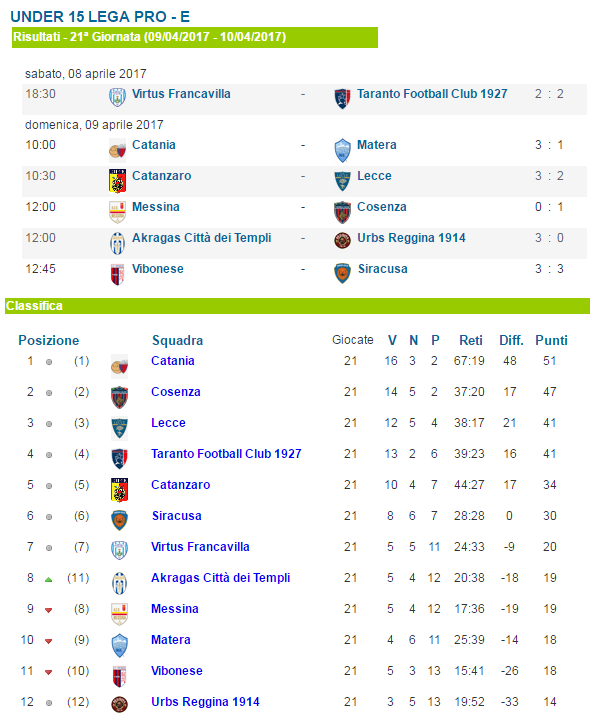Click the Risultati 21ª Giornata header bar
Viewport: 601px width, 727px height.
195,37
